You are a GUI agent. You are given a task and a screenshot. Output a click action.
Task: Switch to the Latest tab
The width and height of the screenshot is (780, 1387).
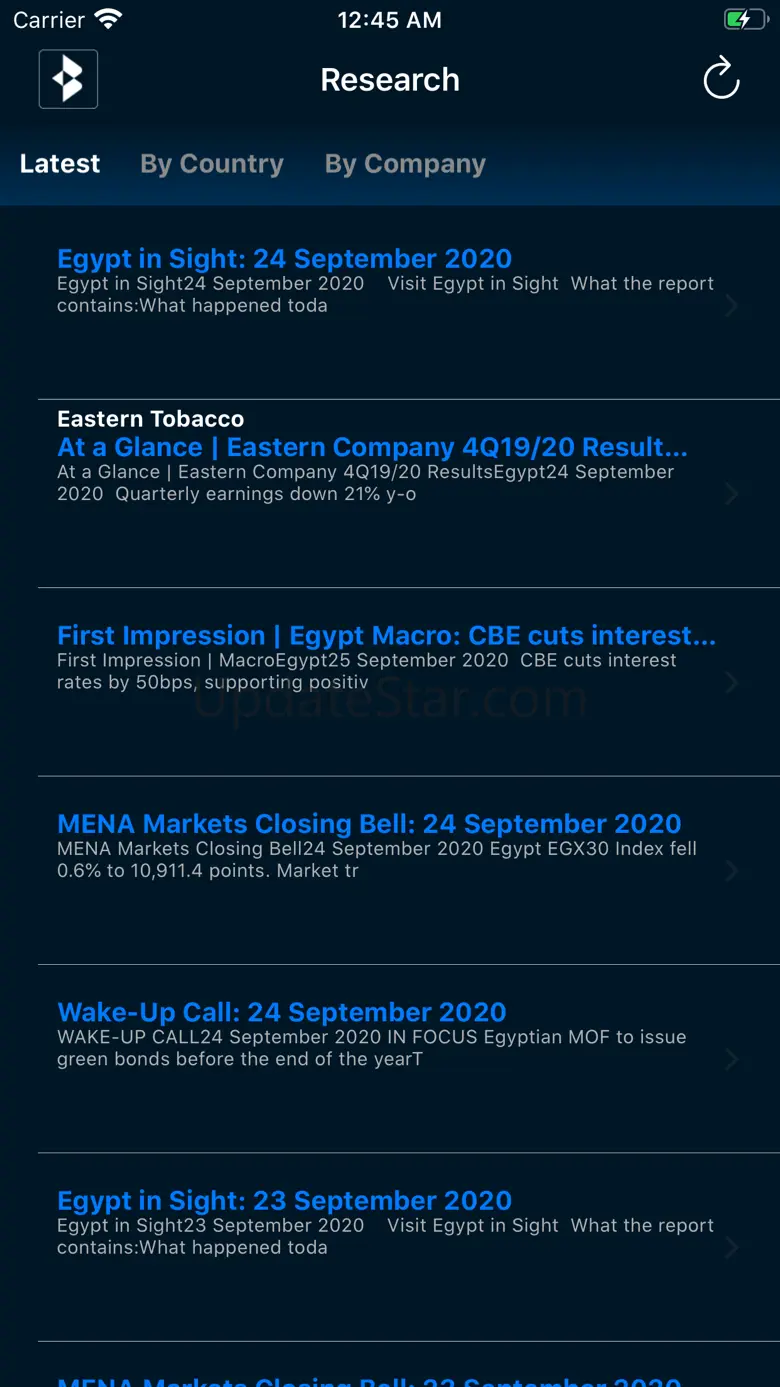[60, 164]
